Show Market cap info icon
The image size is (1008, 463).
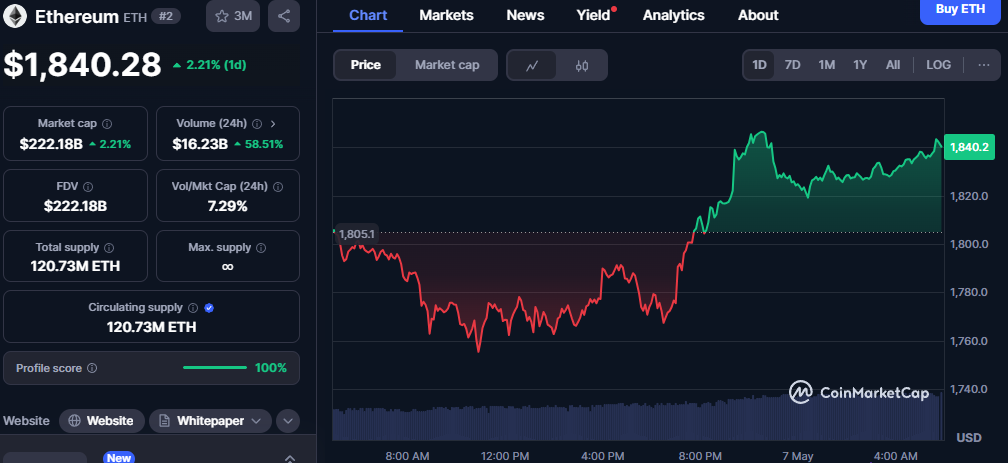107,123
